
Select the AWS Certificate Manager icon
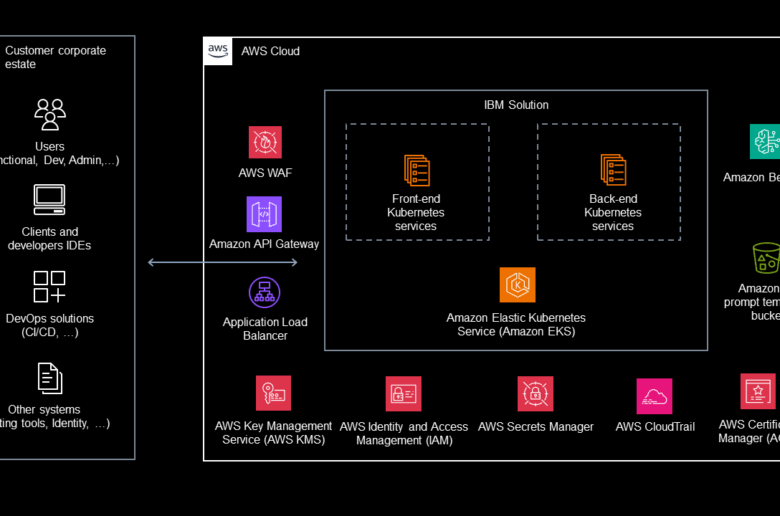(758, 391)
